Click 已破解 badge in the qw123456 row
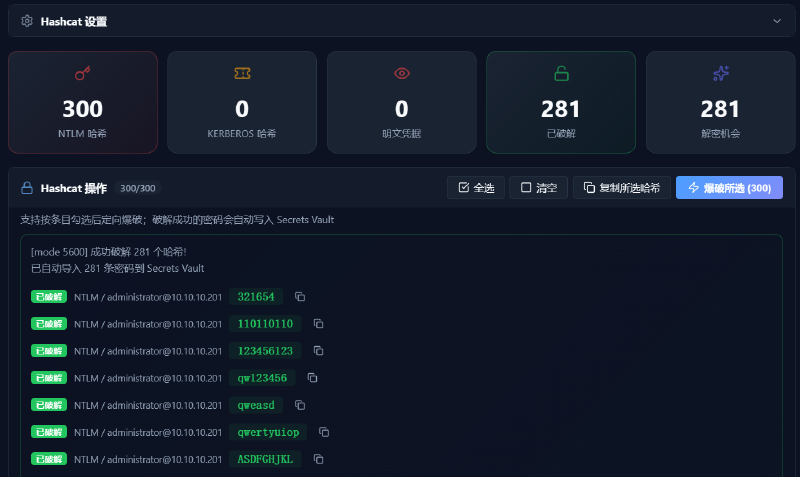Image resolution: width=800 pixels, height=477 pixels. click(49, 378)
